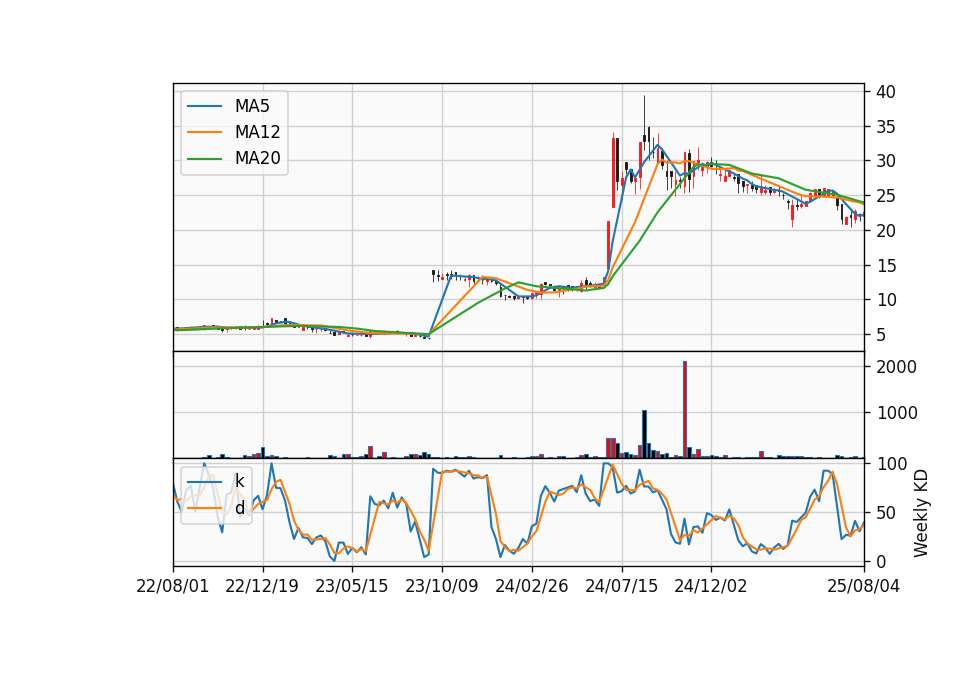Click the dark volume bar reaching 1000
The height and width of the screenshot is (690, 960).
click(x=644, y=434)
